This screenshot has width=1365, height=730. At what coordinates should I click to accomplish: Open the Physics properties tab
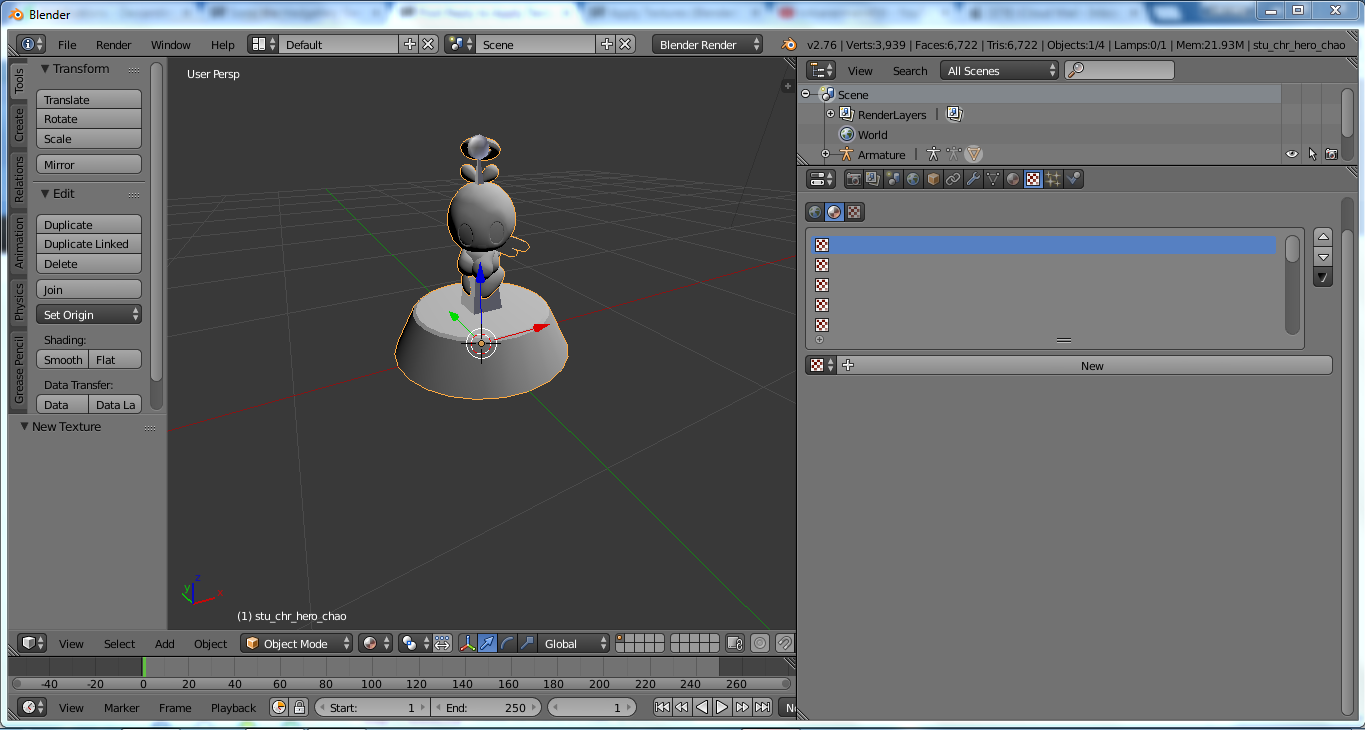click(1073, 179)
